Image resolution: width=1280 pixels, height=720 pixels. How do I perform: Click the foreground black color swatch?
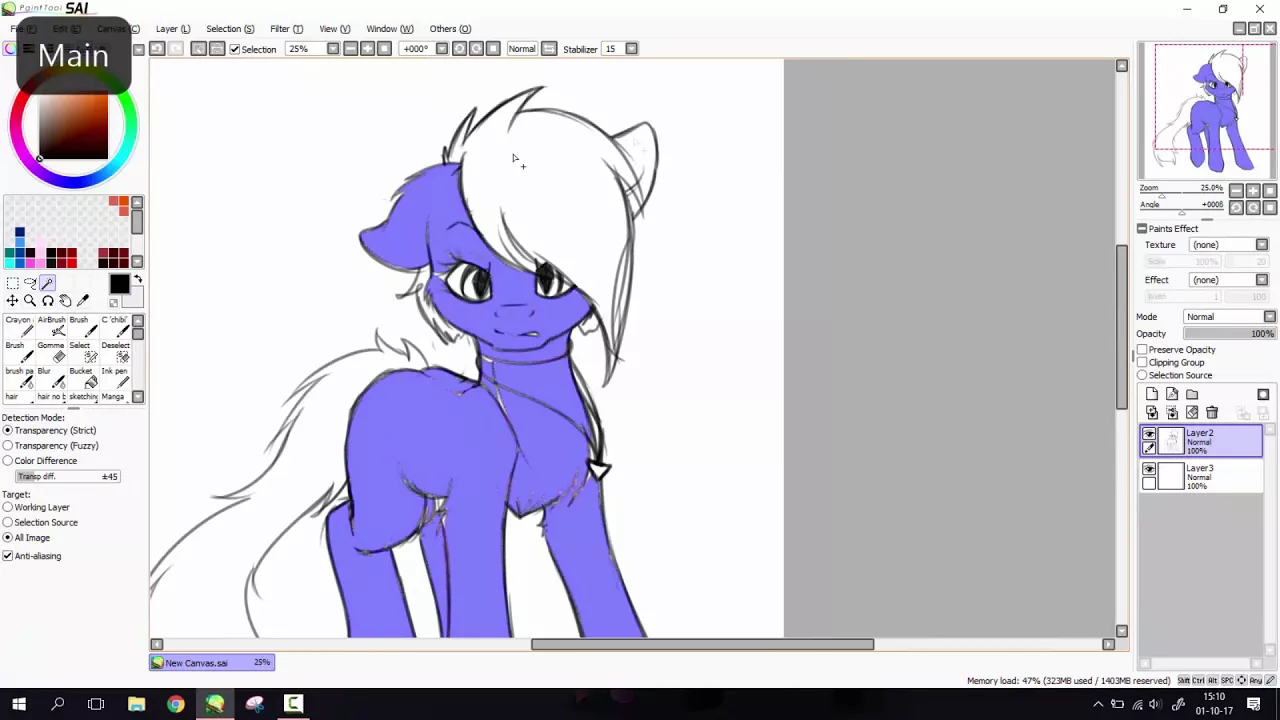[119, 285]
